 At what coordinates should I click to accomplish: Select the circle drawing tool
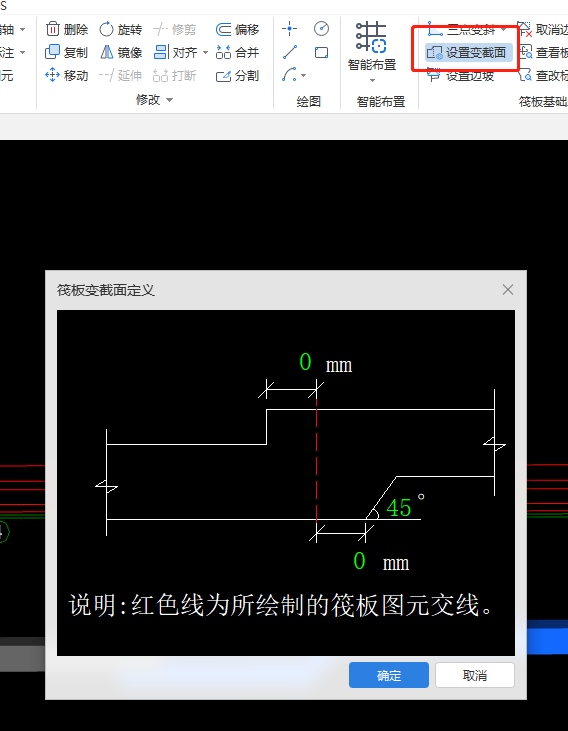(x=321, y=29)
